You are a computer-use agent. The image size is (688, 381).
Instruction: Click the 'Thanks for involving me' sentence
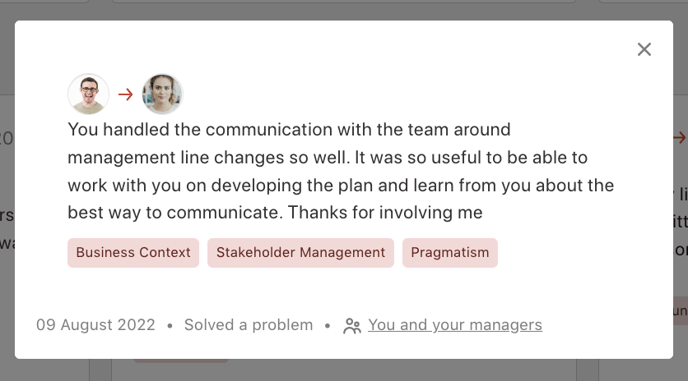coord(385,212)
